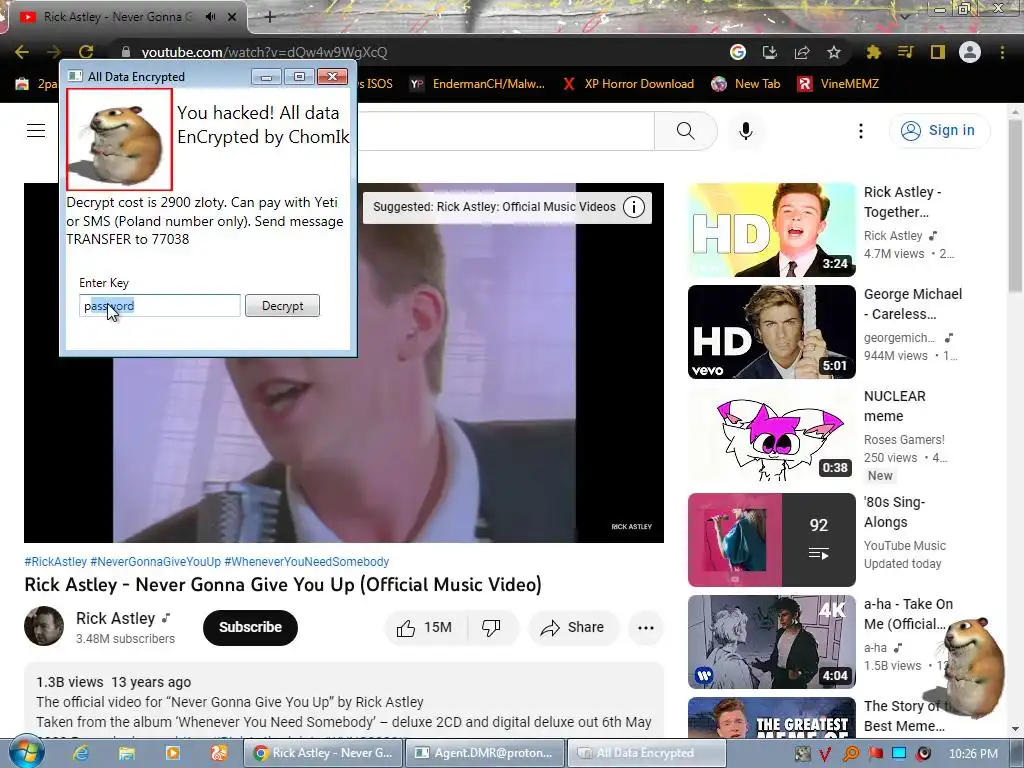Screen dimensions: 1024x768
Task: Go back with Chrome back arrow
Action: pyautogui.click(x=22, y=52)
